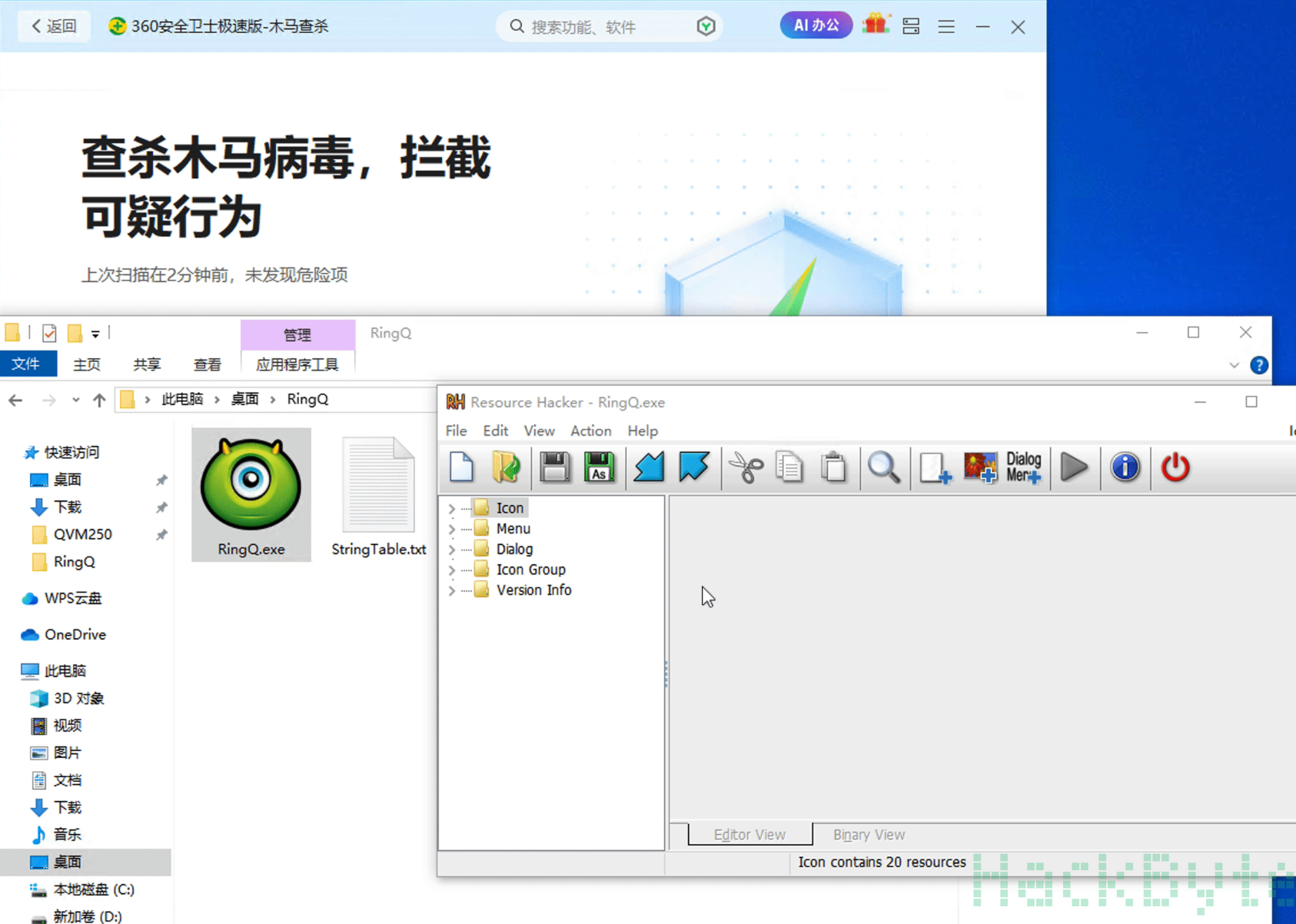
Task: Click the red power exit icon
Action: [x=1175, y=467]
